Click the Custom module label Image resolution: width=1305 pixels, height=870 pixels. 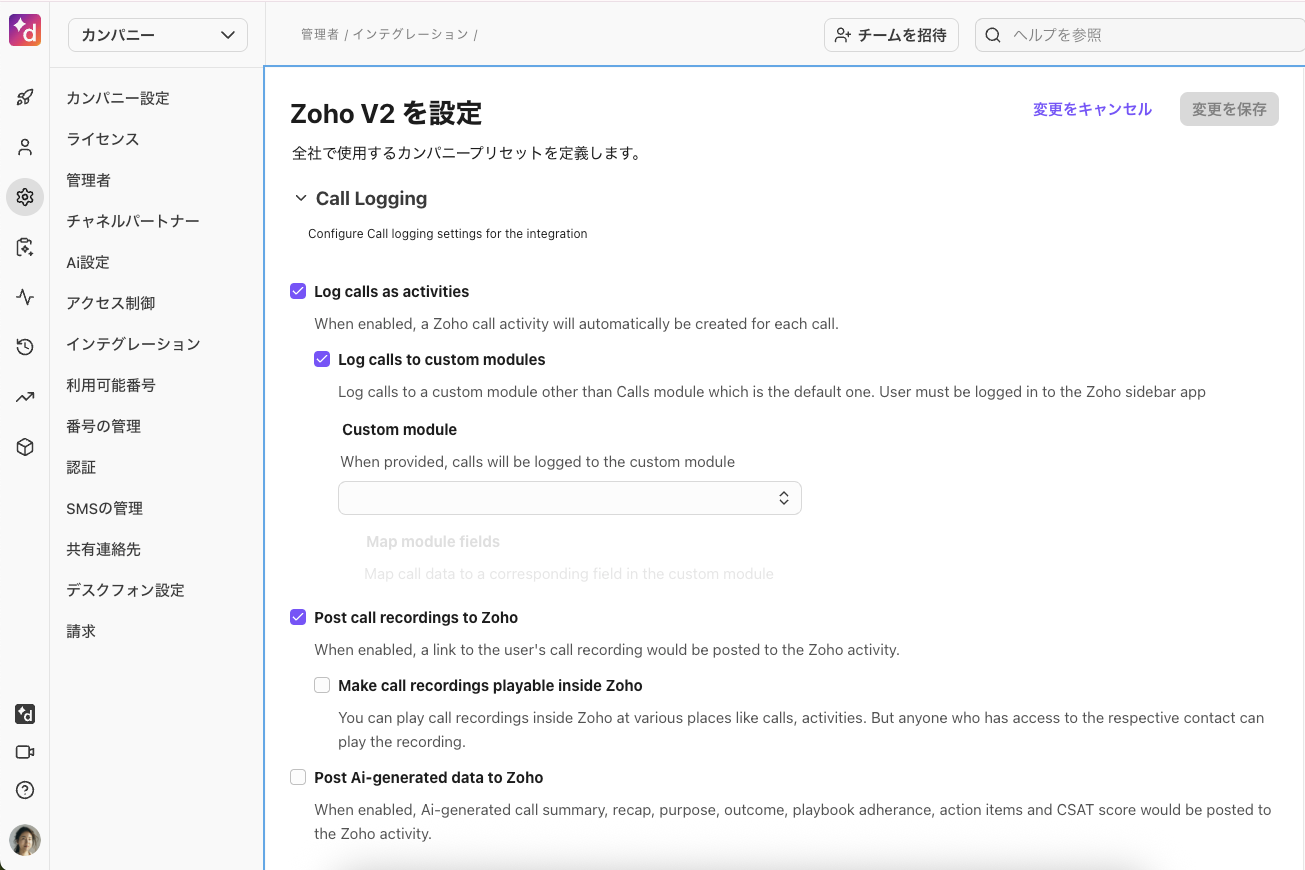tap(399, 430)
